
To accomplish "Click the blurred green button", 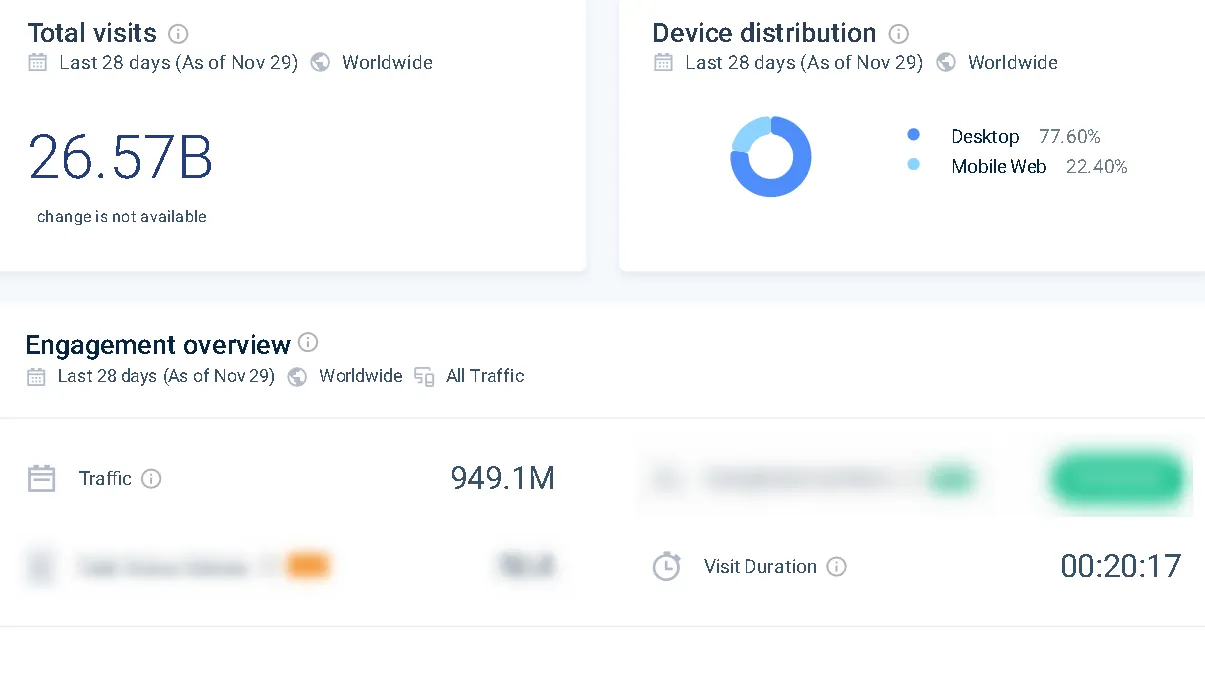I will [x=1118, y=479].
